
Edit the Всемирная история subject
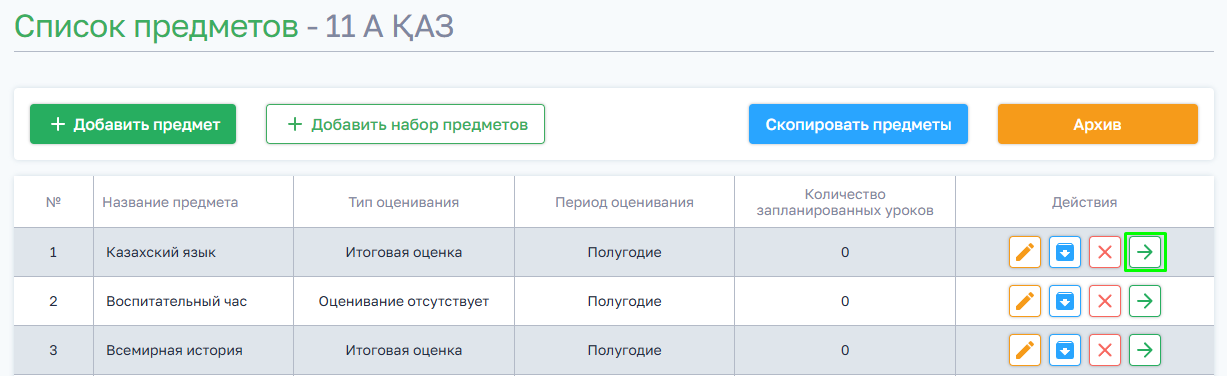1025,350
